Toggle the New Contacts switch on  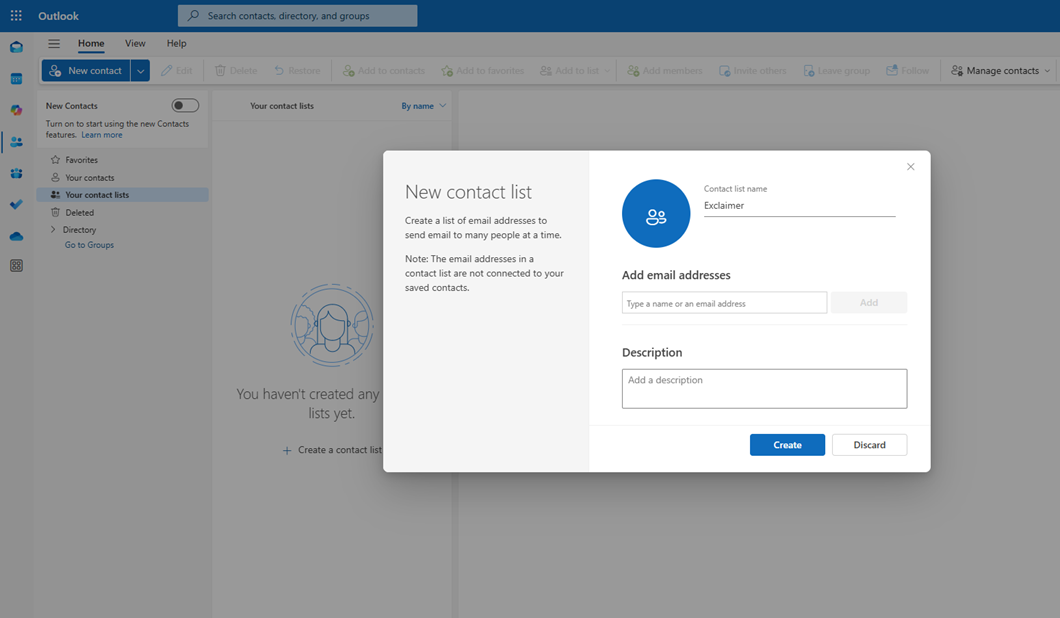coord(184,105)
